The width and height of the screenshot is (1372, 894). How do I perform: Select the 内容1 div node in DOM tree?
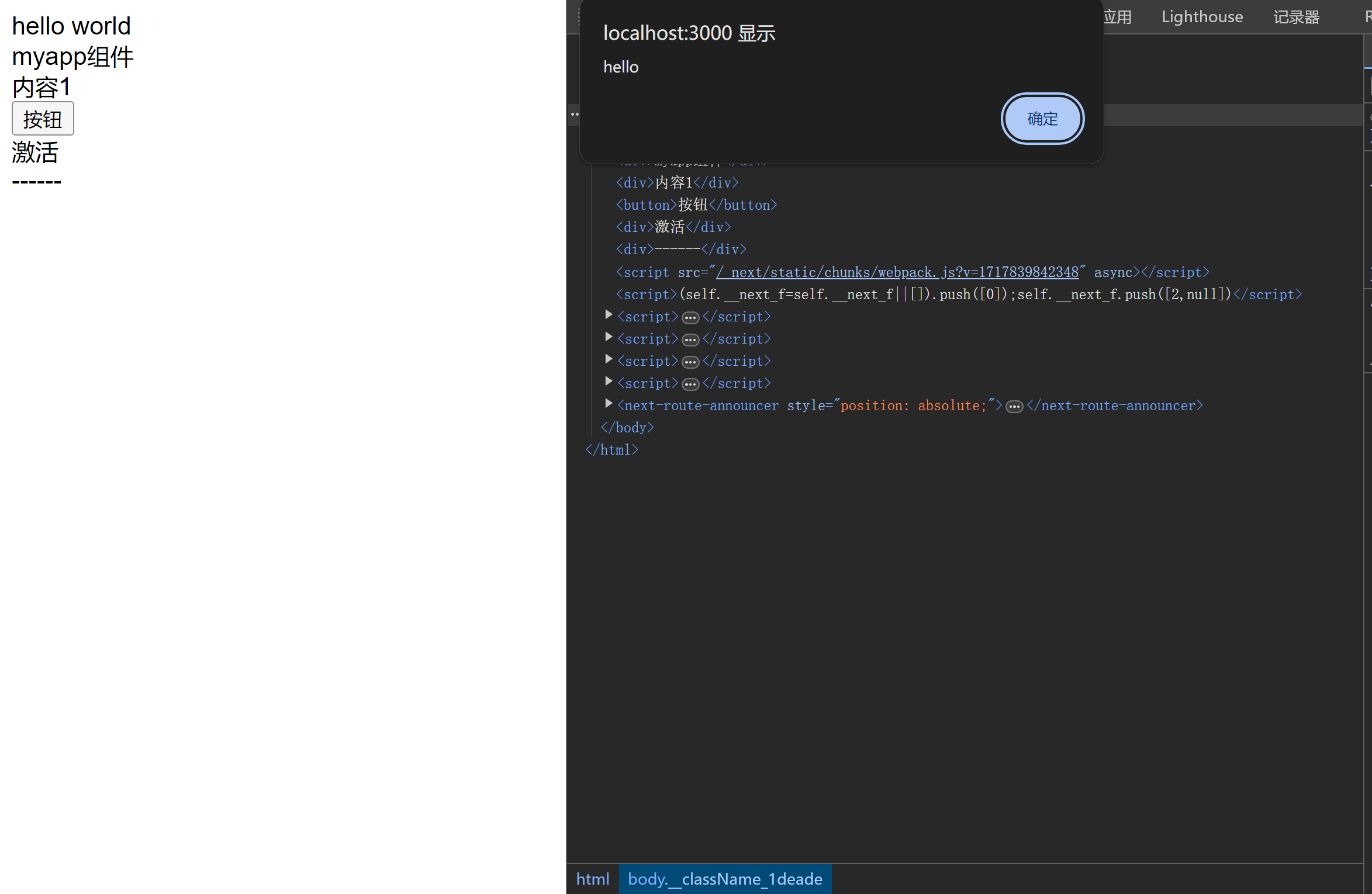coord(677,183)
